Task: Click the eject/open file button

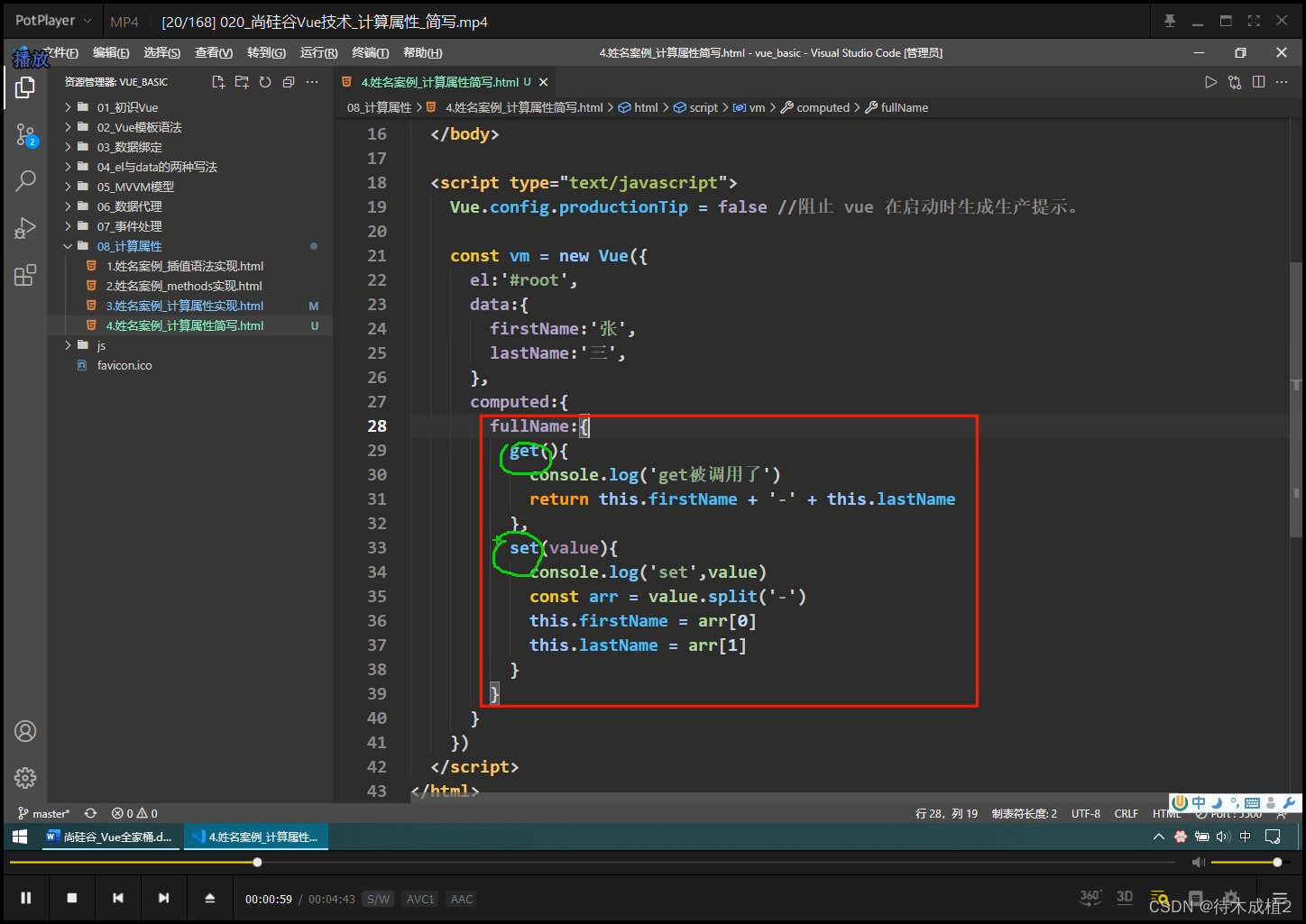Action: pos(209,898)
